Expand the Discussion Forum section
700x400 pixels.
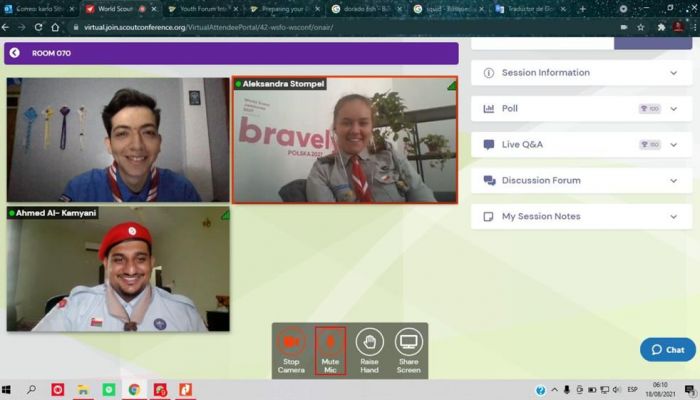point(582,180)
